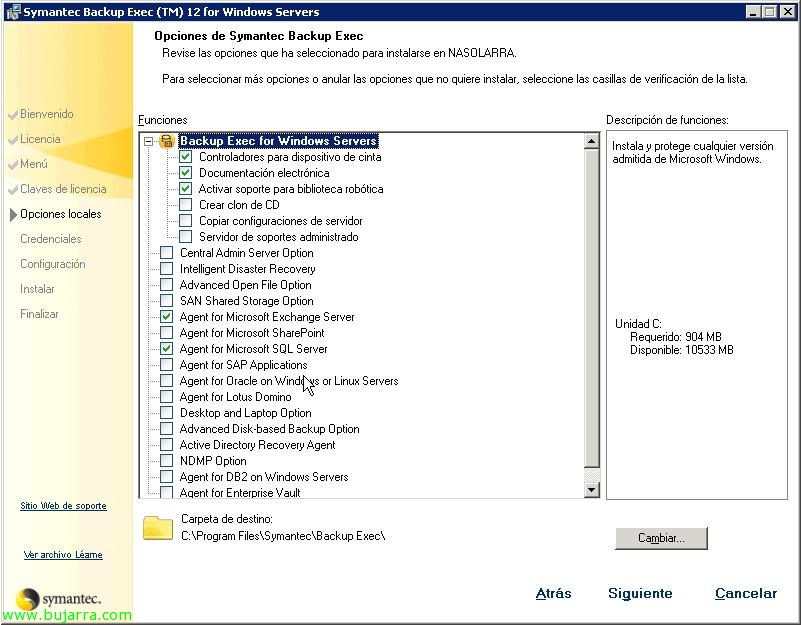Select the Opciones locales step

(61, 214)
